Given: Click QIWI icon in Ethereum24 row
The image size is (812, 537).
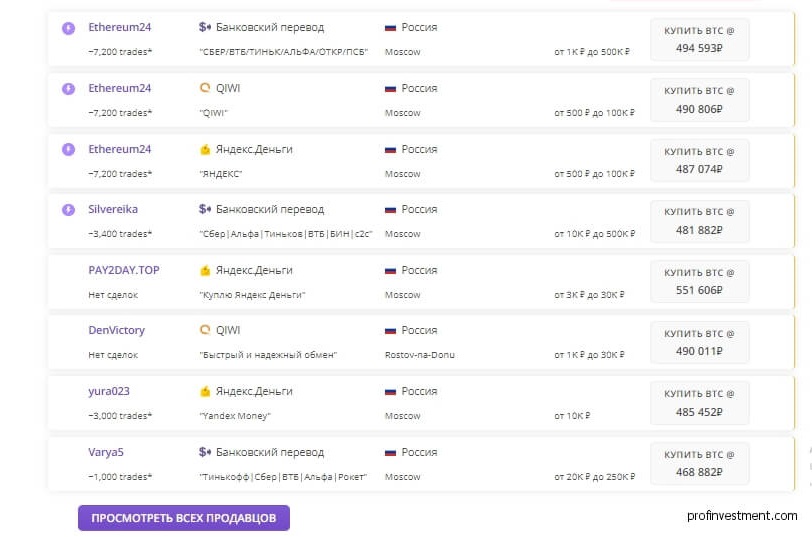Looking at the screenshot, I should coord(205,88).
